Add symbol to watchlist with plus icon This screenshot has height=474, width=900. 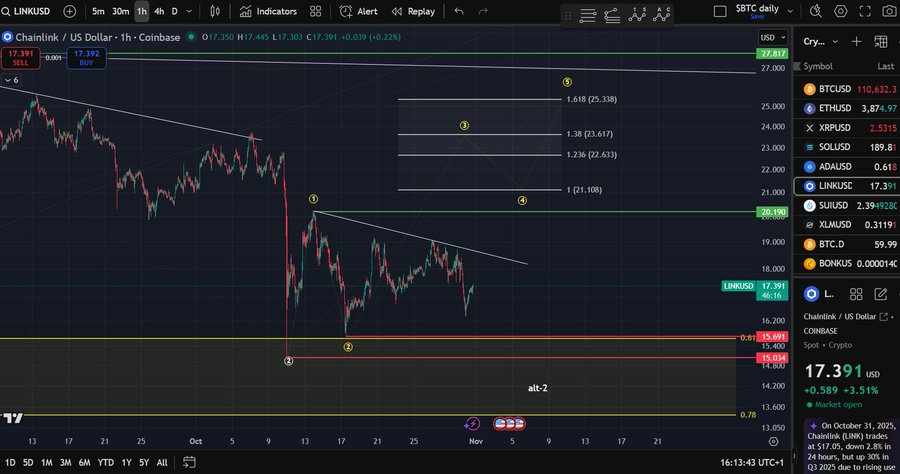pos(856,41)
